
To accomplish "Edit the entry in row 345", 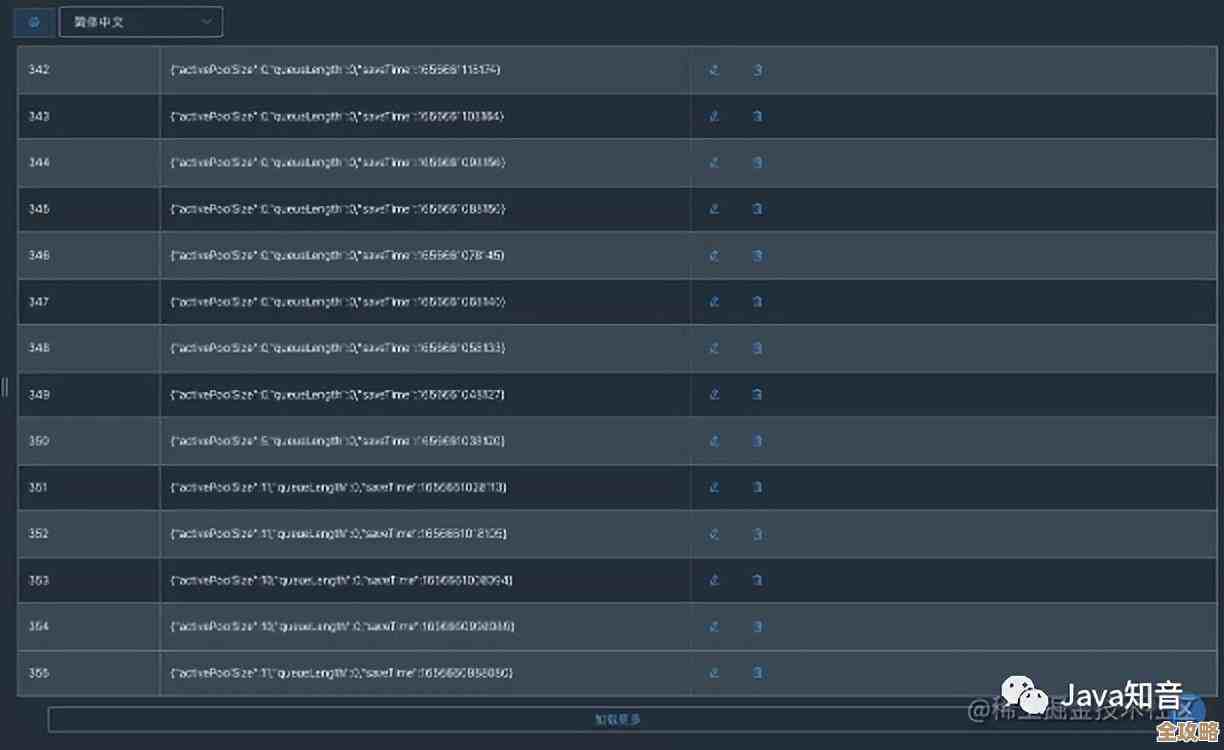I will pos(714,209).
